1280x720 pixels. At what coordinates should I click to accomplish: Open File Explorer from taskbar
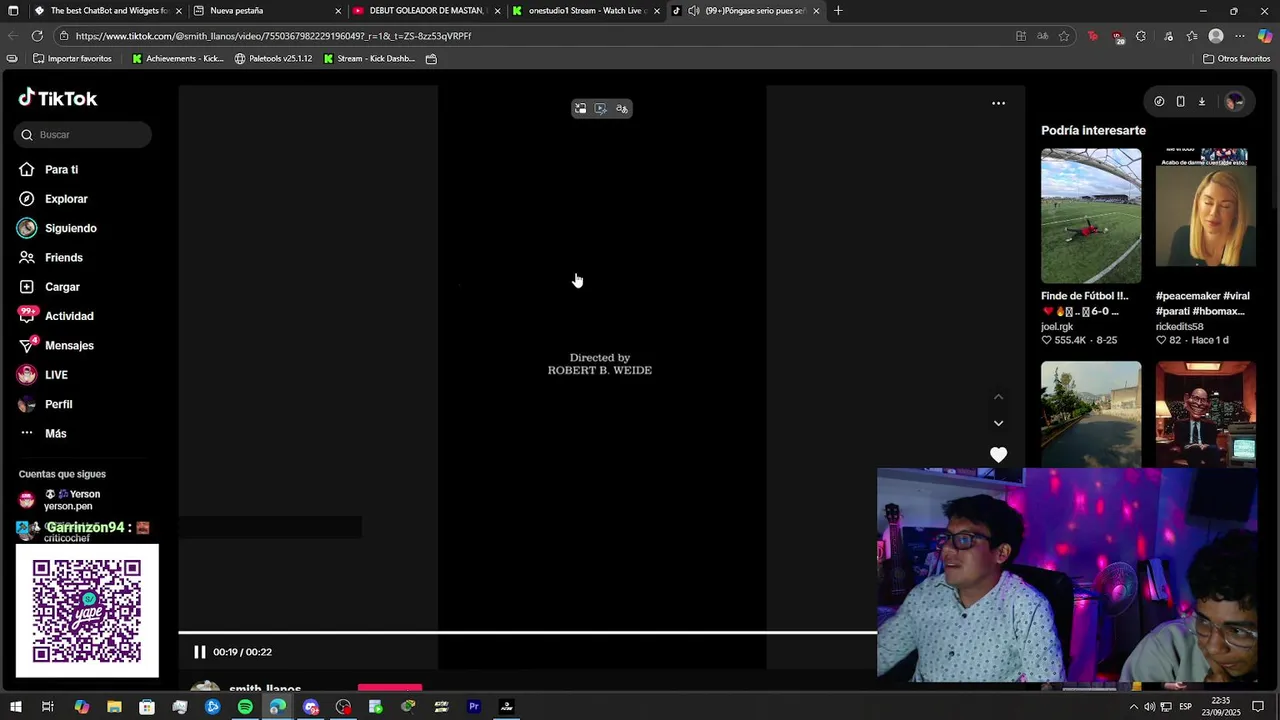[x=114, y=707]
